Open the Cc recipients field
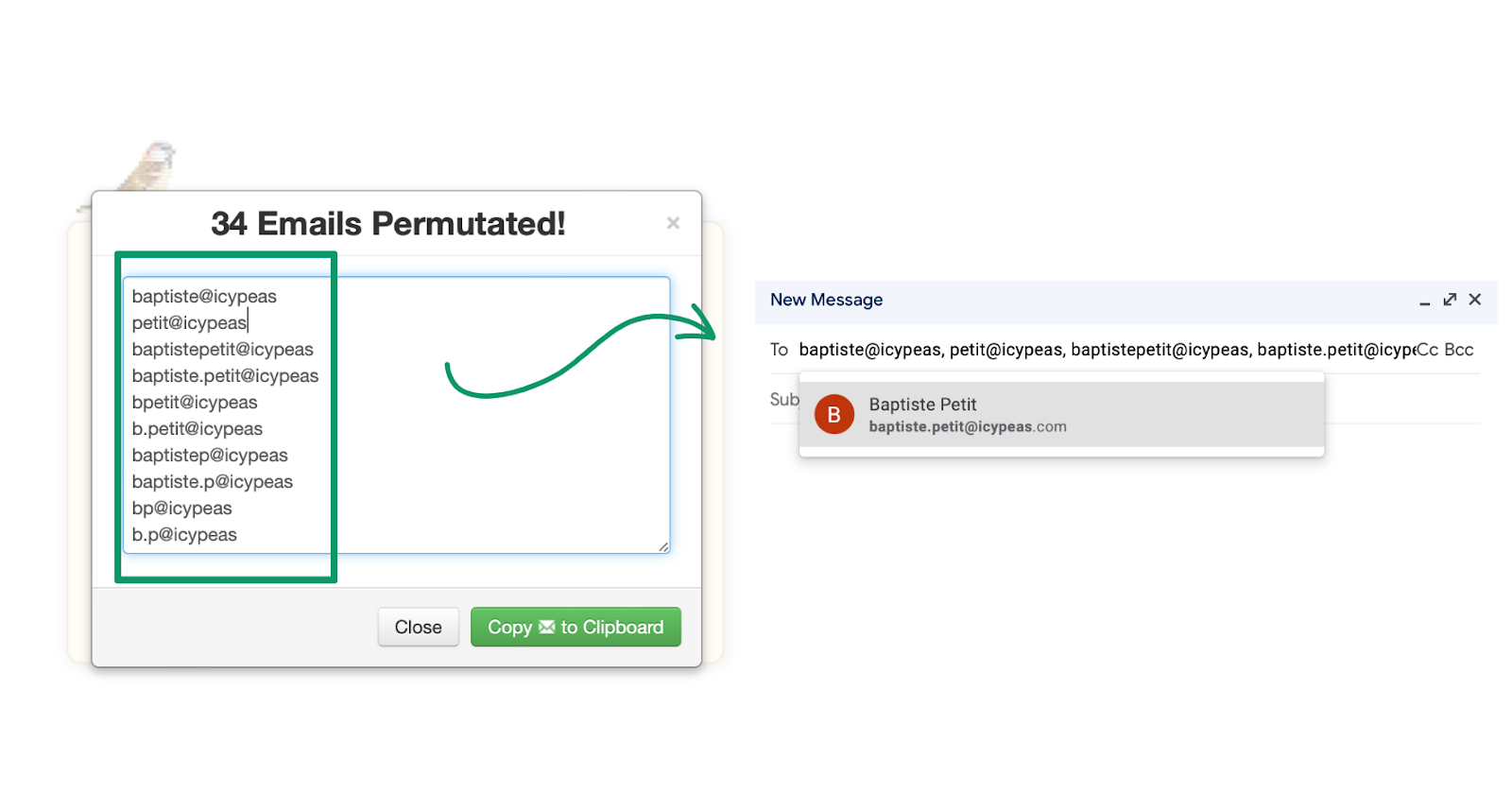 click(1427, 350)
